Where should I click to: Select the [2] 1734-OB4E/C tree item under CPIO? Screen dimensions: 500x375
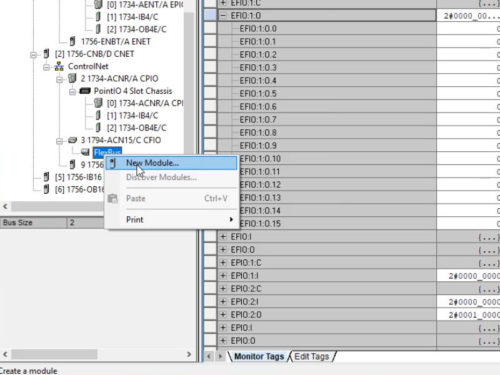point(136,128)
